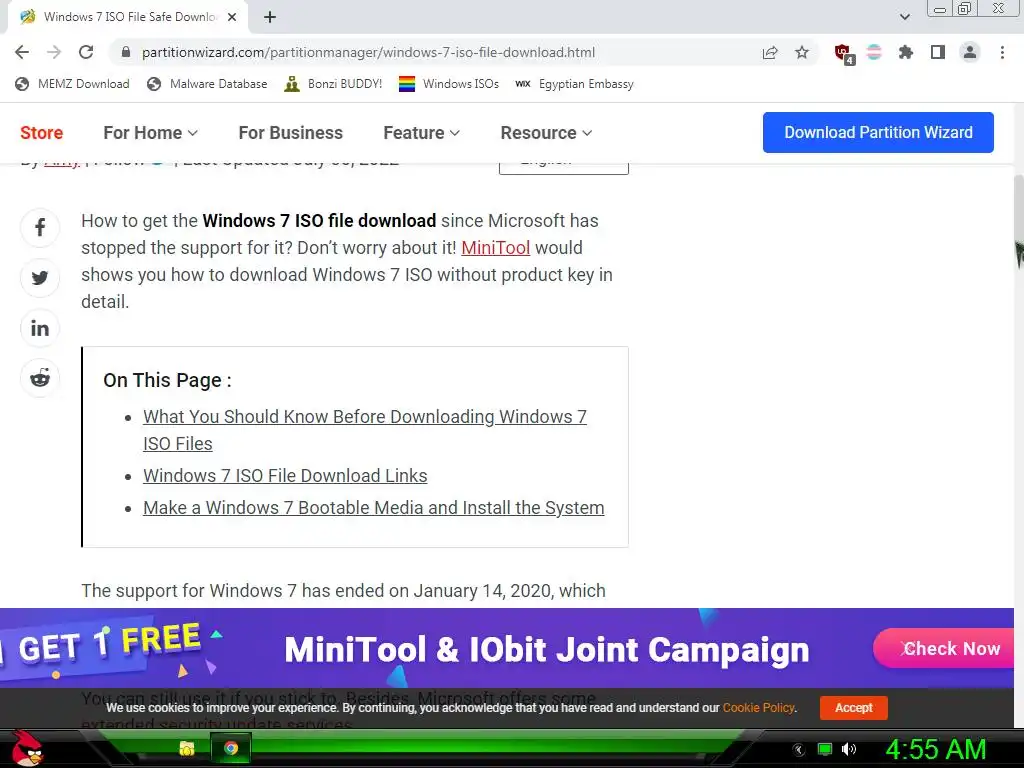
Task: Click the padlock site info icon
Action: pyautogui.click(x=126, y=52)
